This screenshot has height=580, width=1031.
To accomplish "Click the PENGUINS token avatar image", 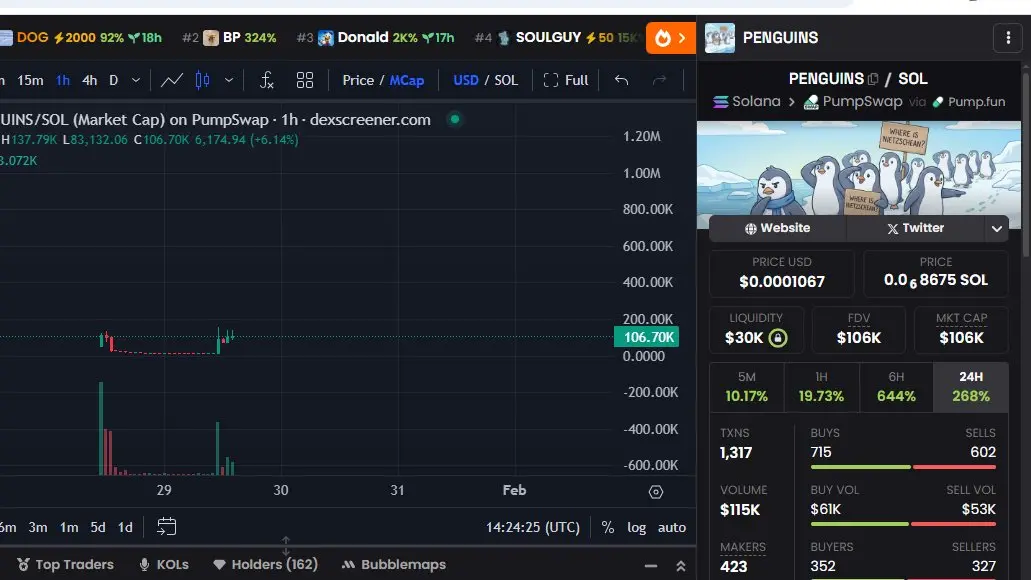I will click(720, 38).
